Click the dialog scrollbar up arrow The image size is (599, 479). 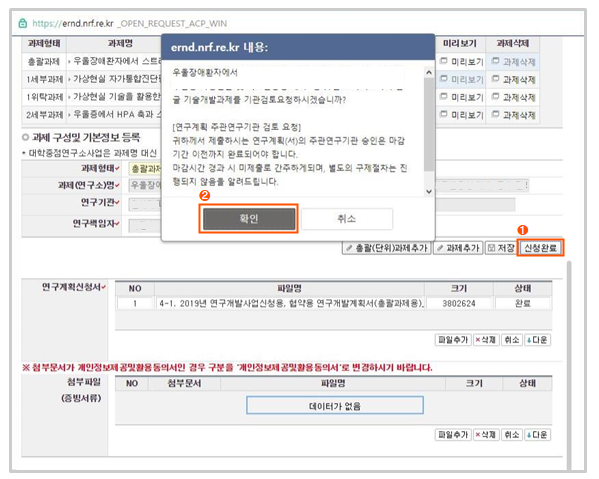tap(429, 72)
